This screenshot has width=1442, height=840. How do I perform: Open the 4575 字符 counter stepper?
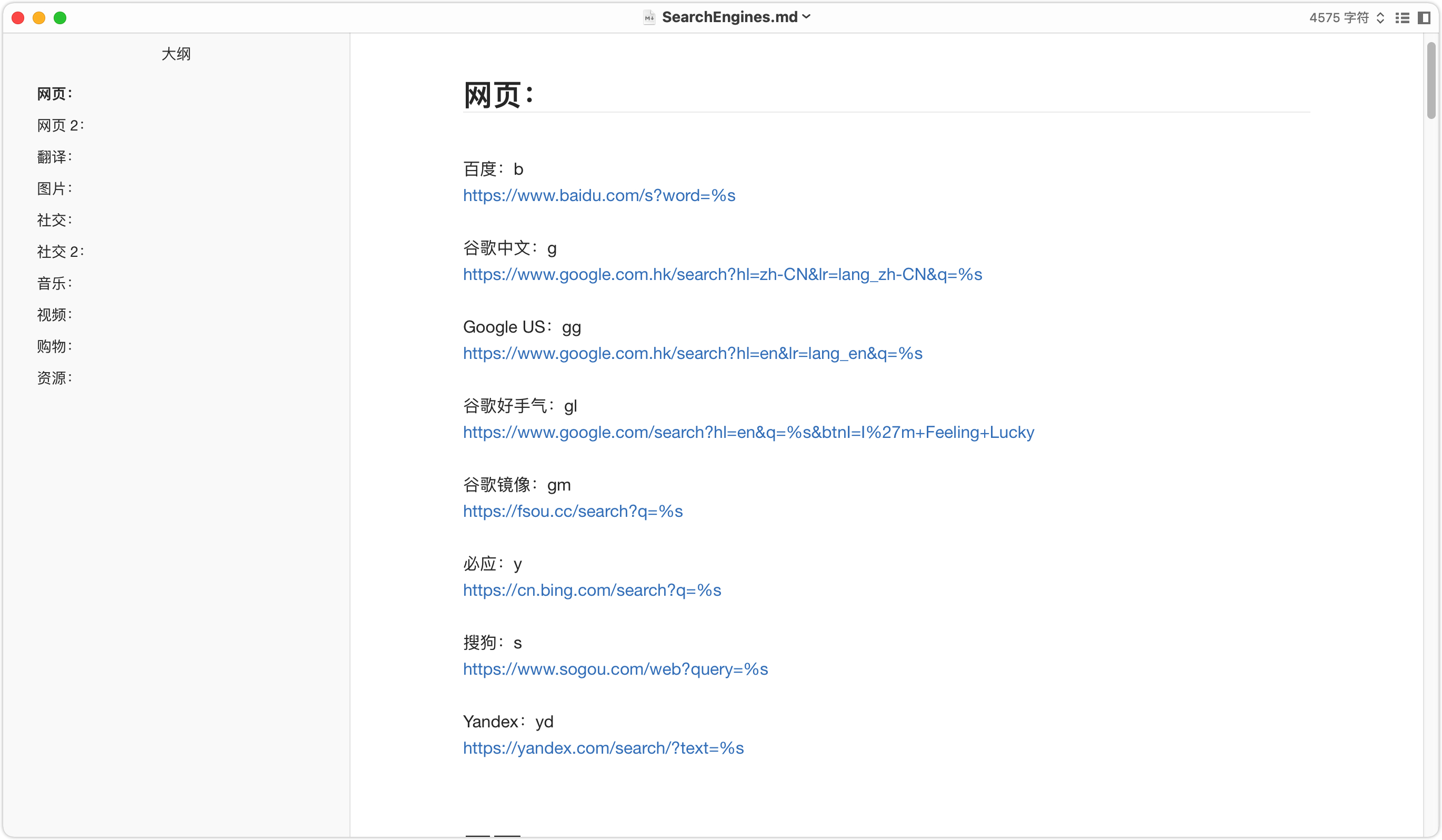pyautogui.click(x=1380, y=18)
